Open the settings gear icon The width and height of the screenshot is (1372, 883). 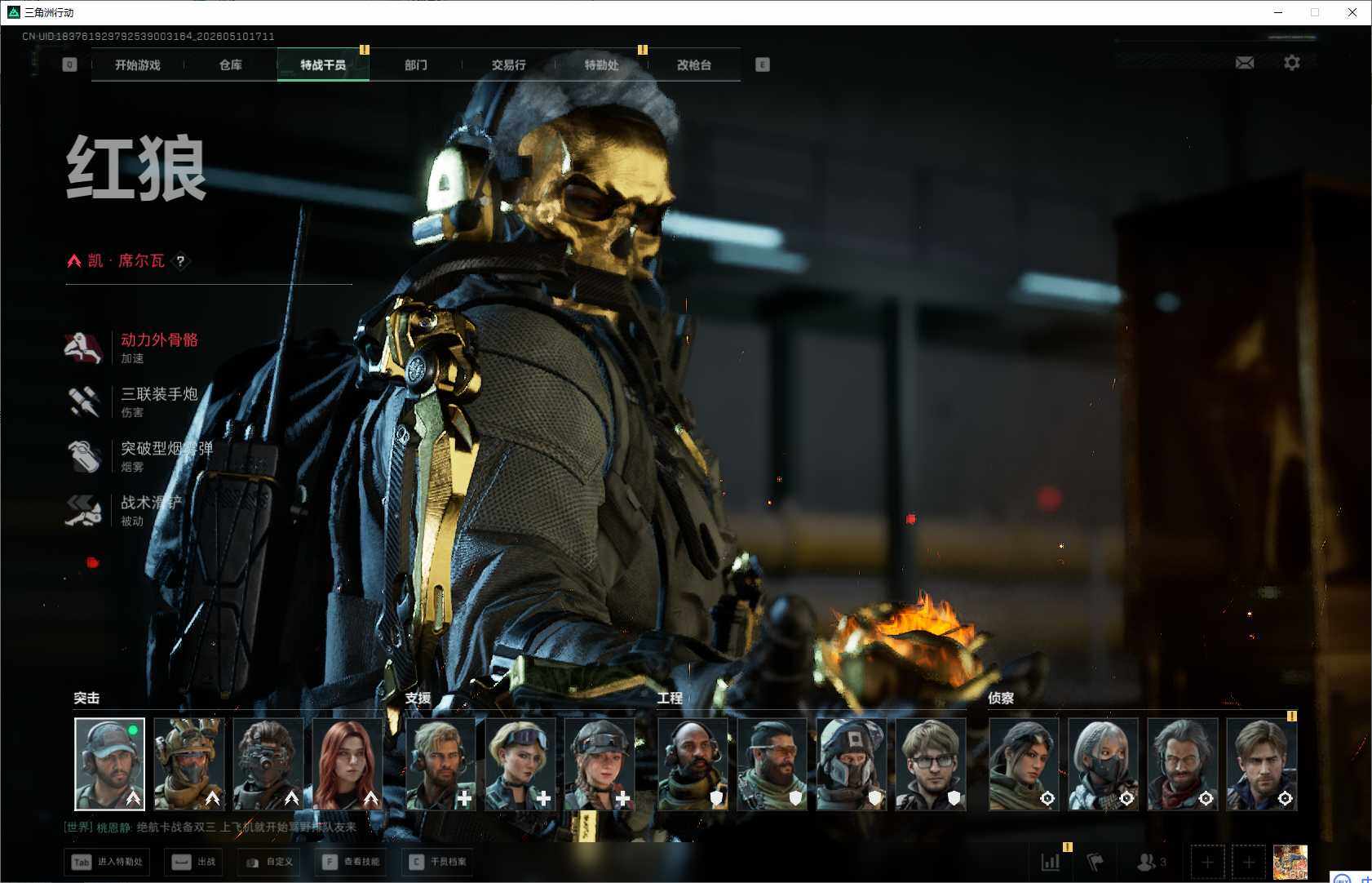pyautogui.click(x=1292, y=63)
